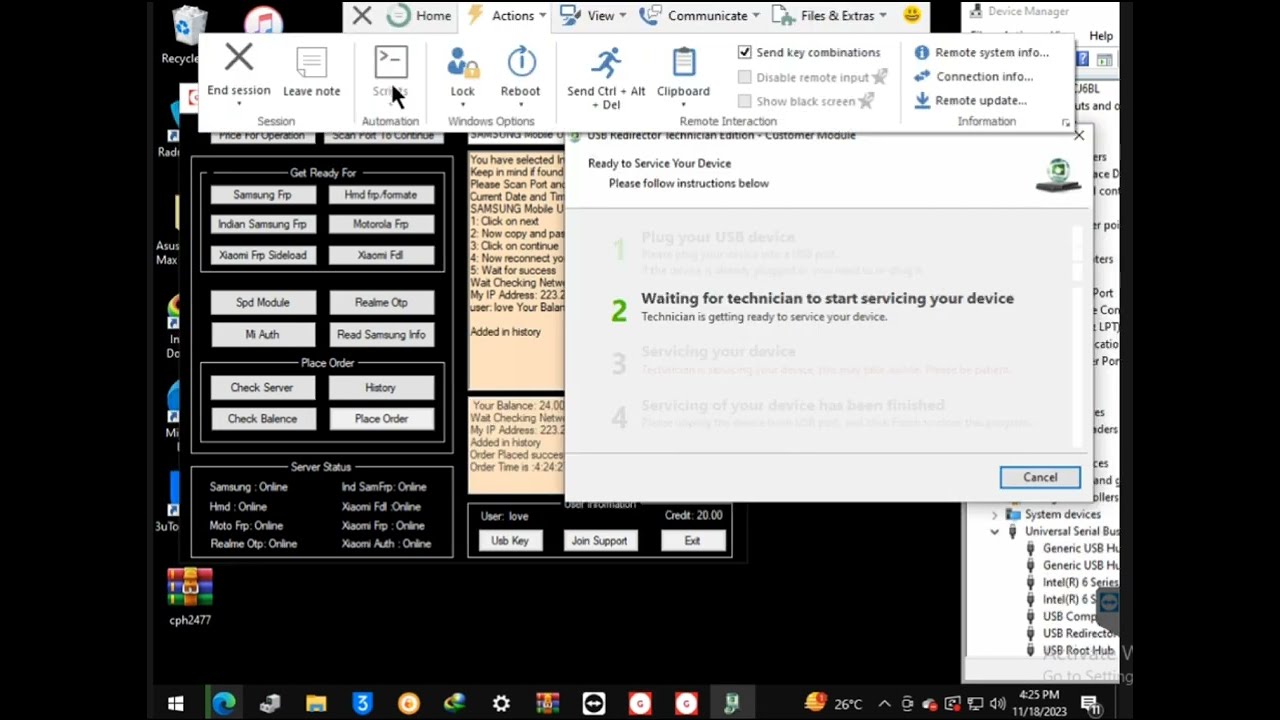Switch to TeamViewer in the taskbar

(x=593, y=704)
